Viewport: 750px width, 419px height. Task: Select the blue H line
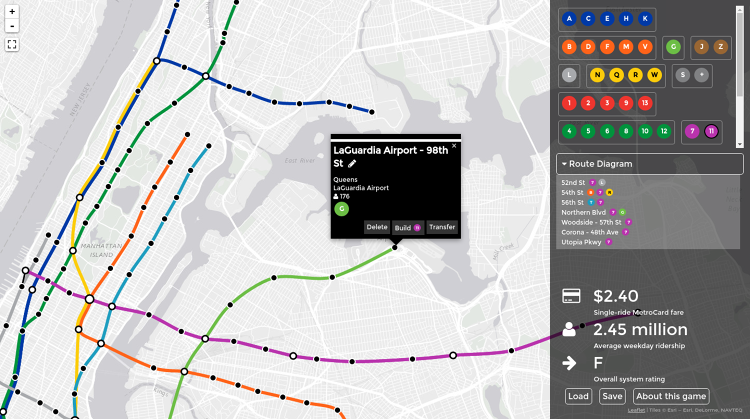626,19
